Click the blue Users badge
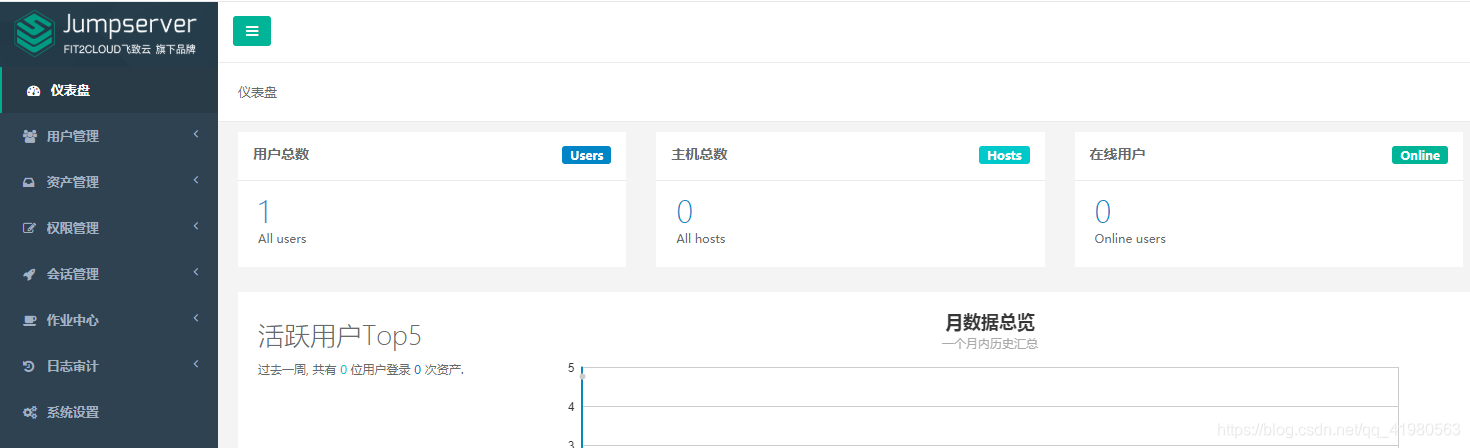1470x448 pixels. pos(586,155)
